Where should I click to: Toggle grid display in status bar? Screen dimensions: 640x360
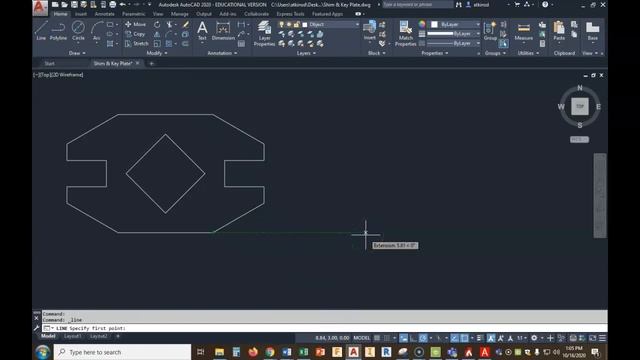tap(377, 338)
